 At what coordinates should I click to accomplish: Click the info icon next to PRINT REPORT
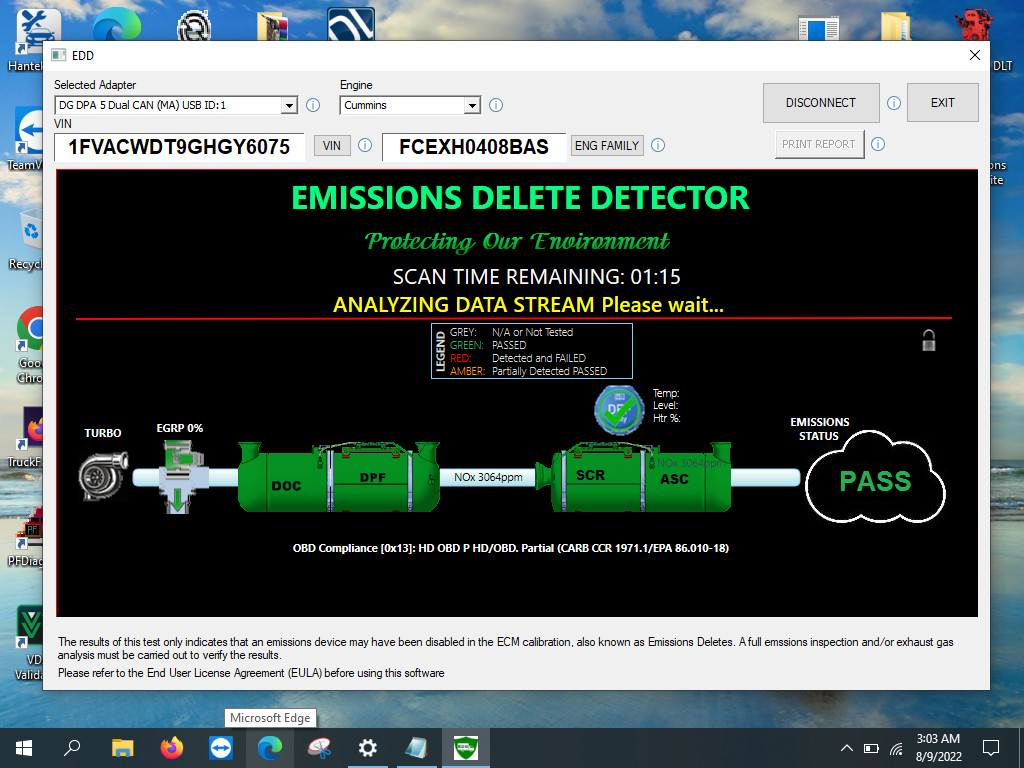click(x=878, y=144)
